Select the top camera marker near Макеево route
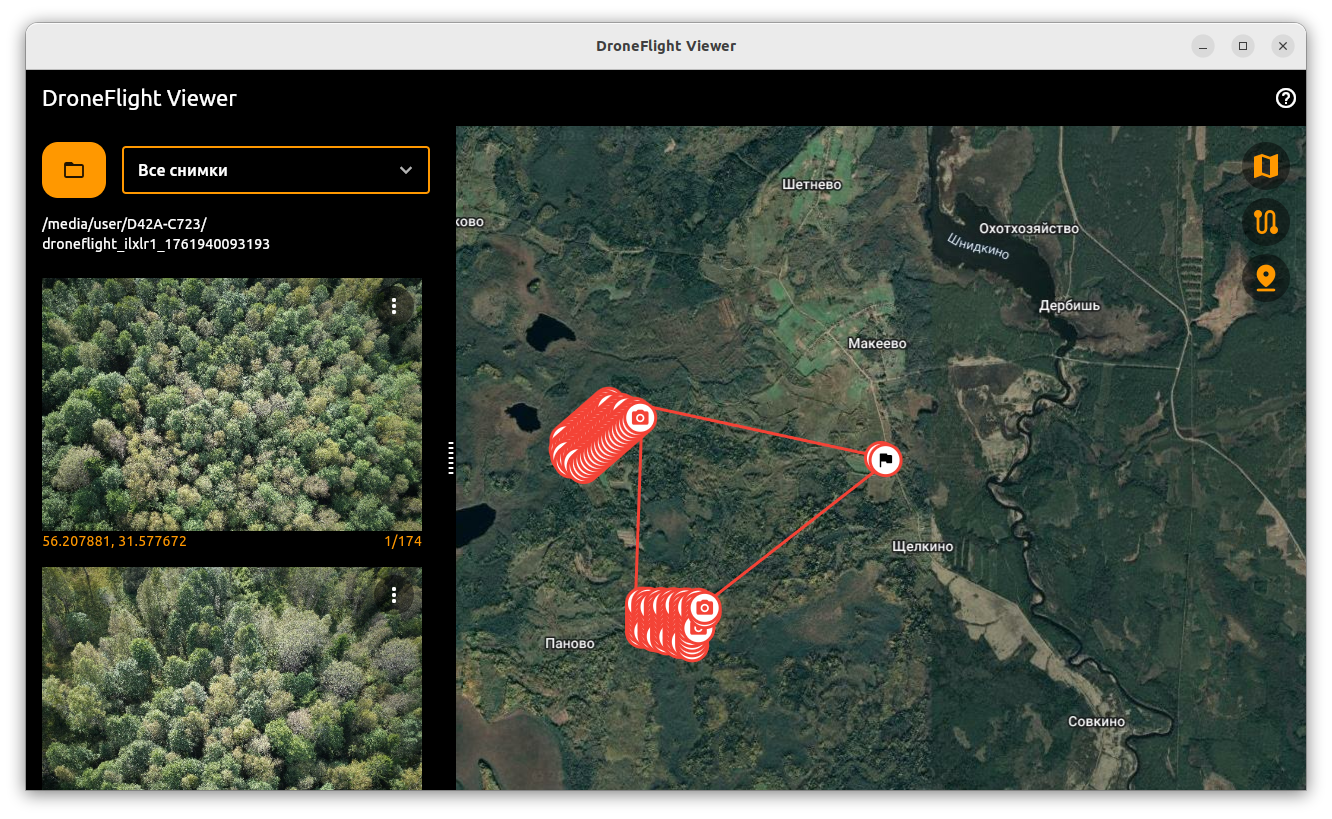Viewport: 1332px width, 819px height. [640, 416]
